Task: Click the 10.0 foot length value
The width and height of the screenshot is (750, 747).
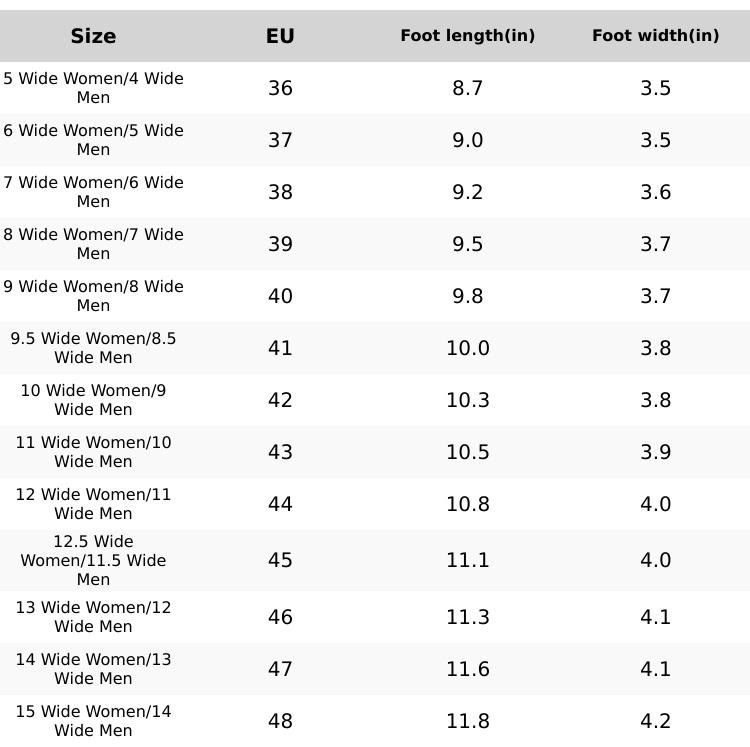Action: click(467, 348)
